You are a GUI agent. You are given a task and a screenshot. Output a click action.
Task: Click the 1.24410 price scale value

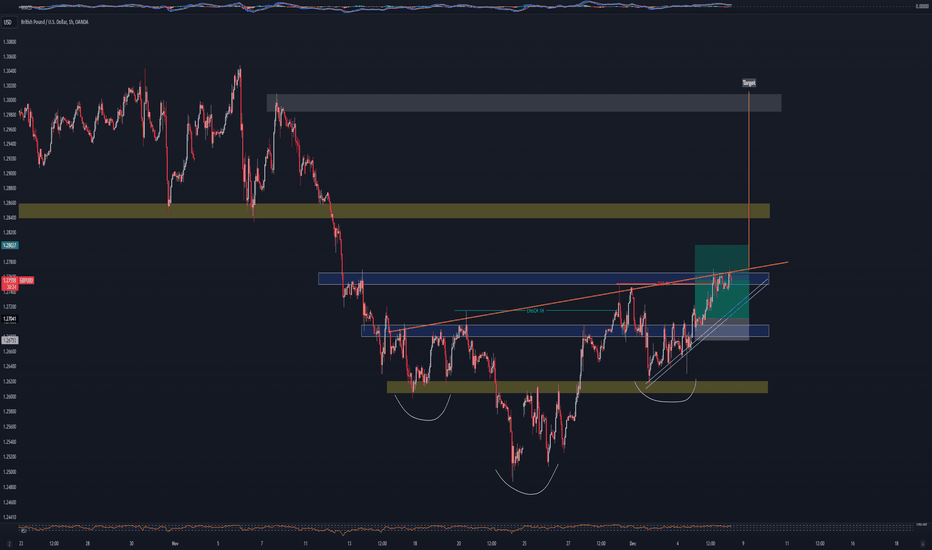[x=10, y=517]
